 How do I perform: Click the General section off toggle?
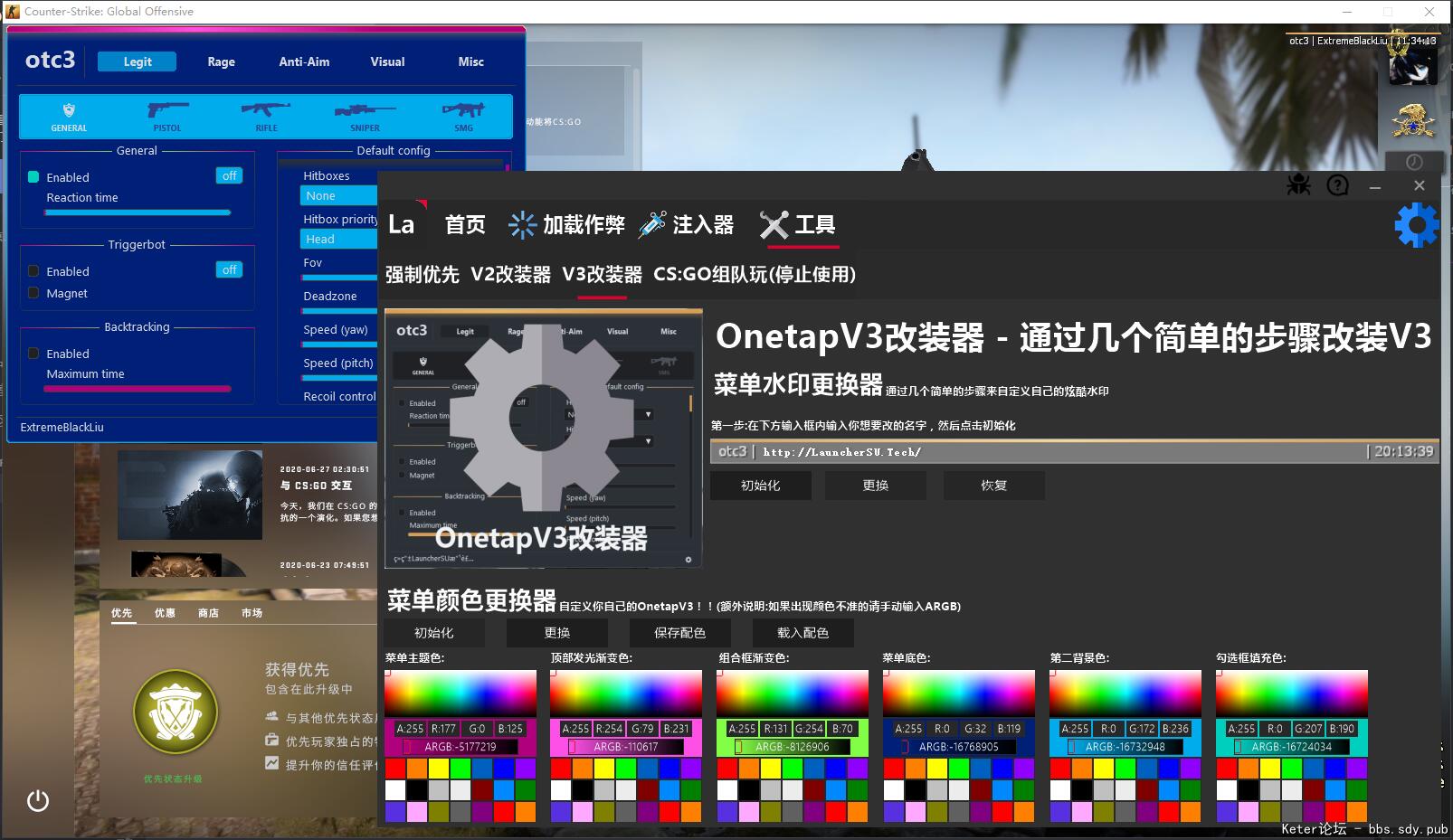[x=230, y=175]
